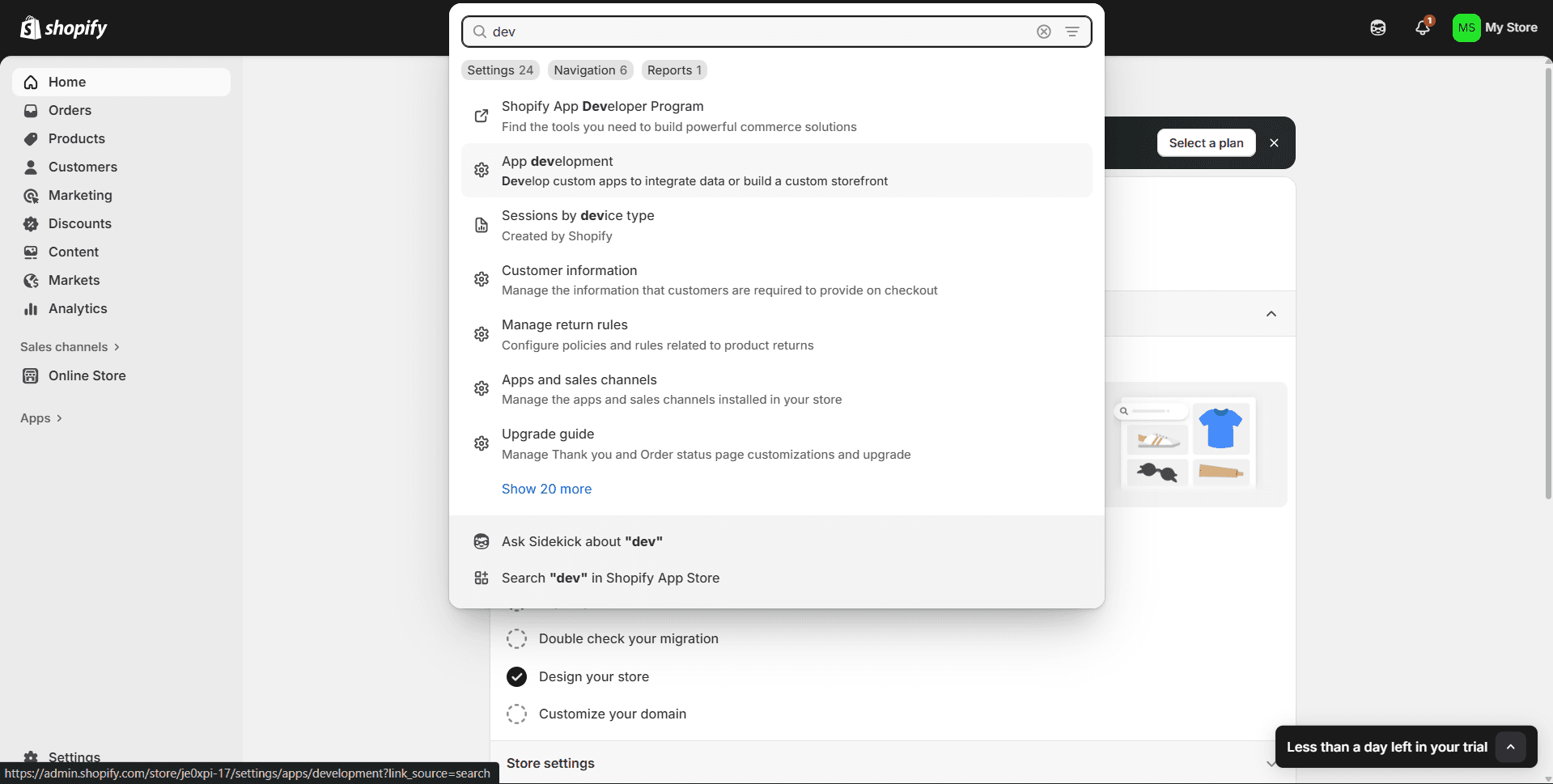Click gear icon beside Customer information
The image size is (1553, 784).
point(482,279)
